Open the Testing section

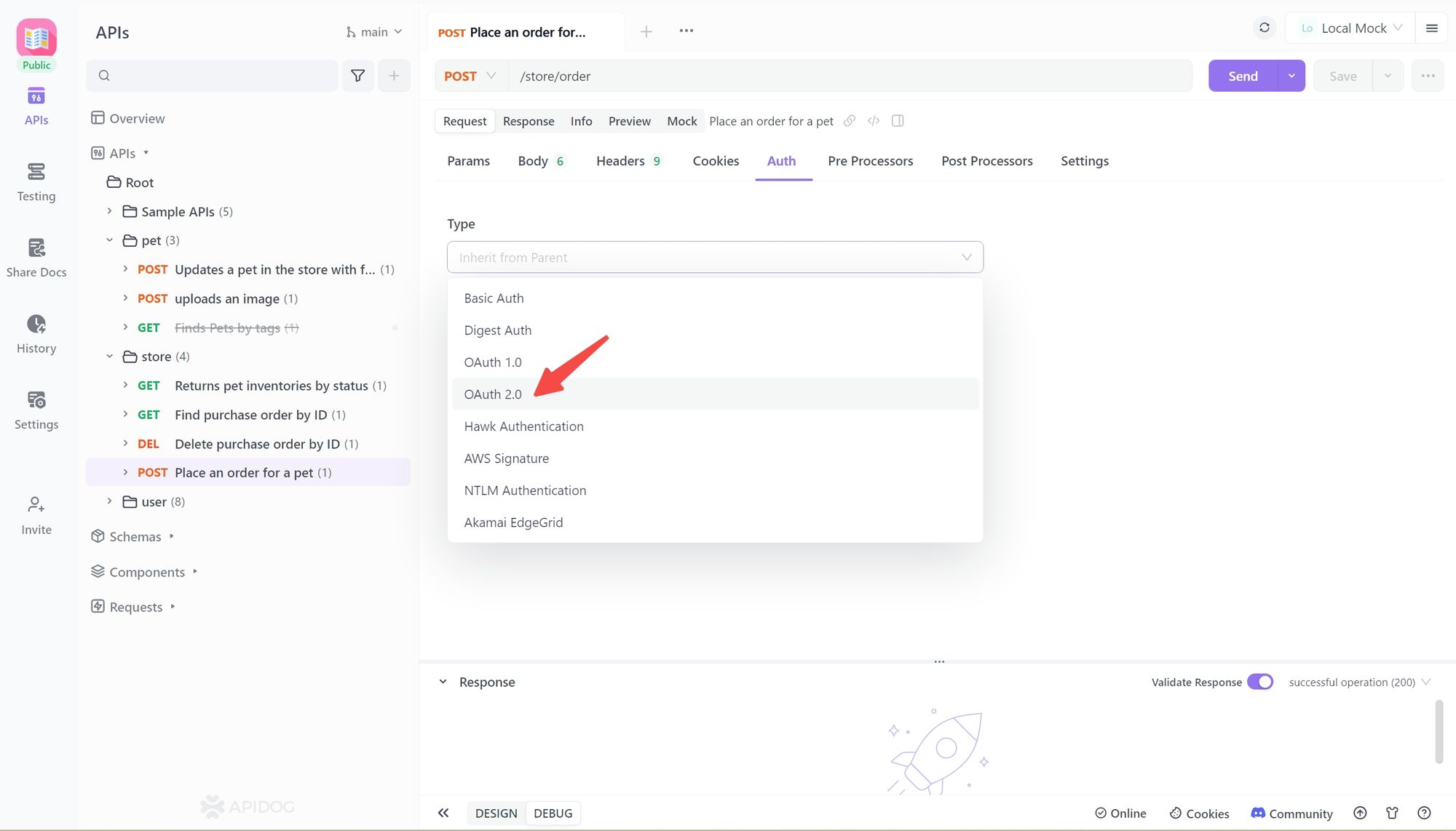(36, 183)
